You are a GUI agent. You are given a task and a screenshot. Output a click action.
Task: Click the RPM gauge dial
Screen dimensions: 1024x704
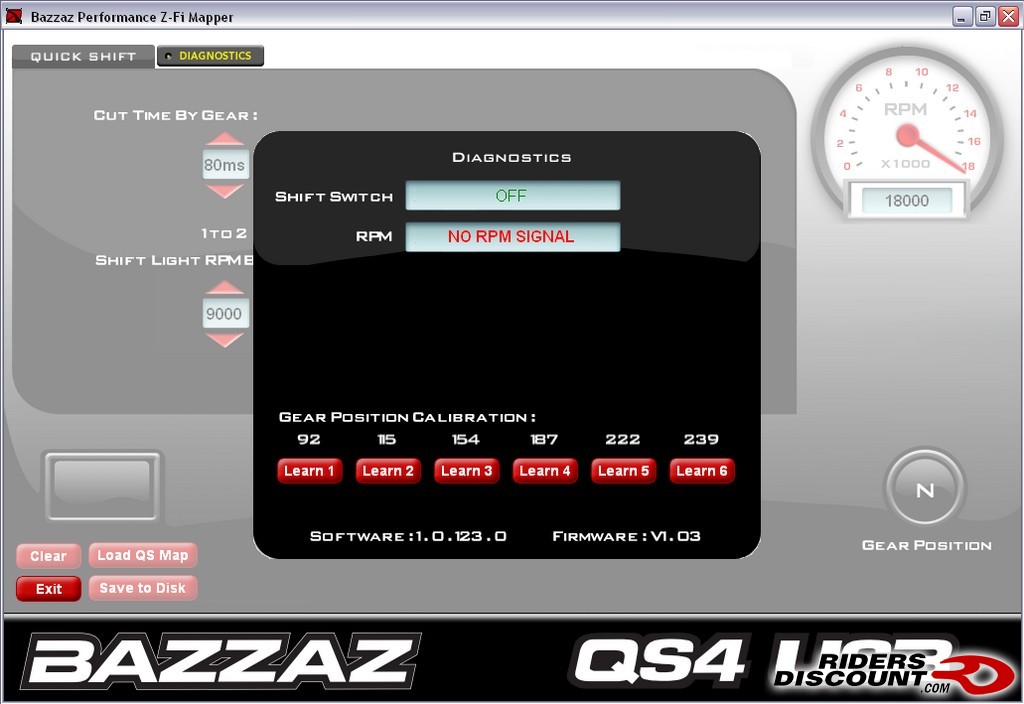(907, 134)
